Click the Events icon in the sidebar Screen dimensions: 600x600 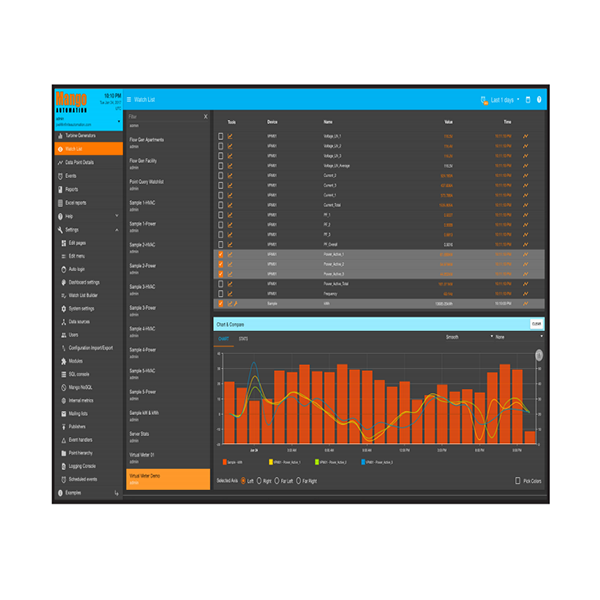(60, 176)
